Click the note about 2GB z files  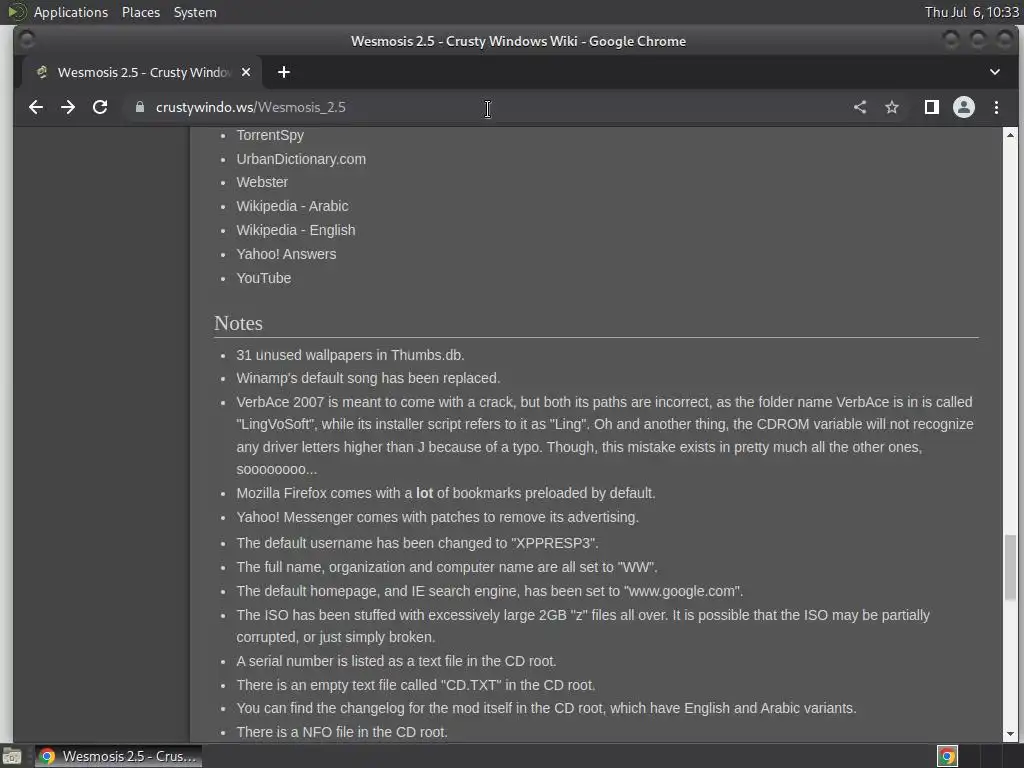(x=583, y=626)
